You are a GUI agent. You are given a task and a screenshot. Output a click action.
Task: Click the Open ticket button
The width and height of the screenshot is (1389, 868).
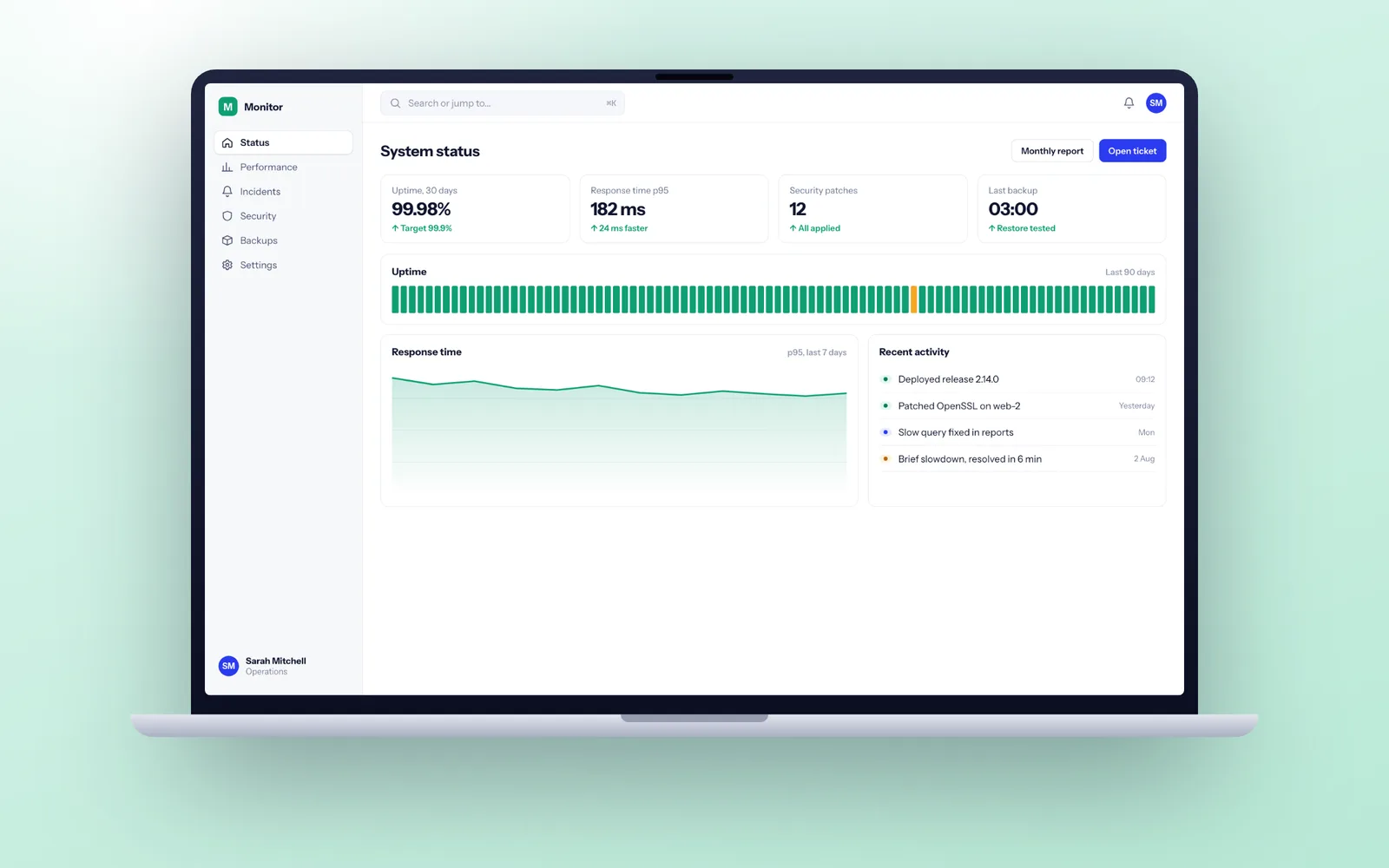[x=1132, y=151]
